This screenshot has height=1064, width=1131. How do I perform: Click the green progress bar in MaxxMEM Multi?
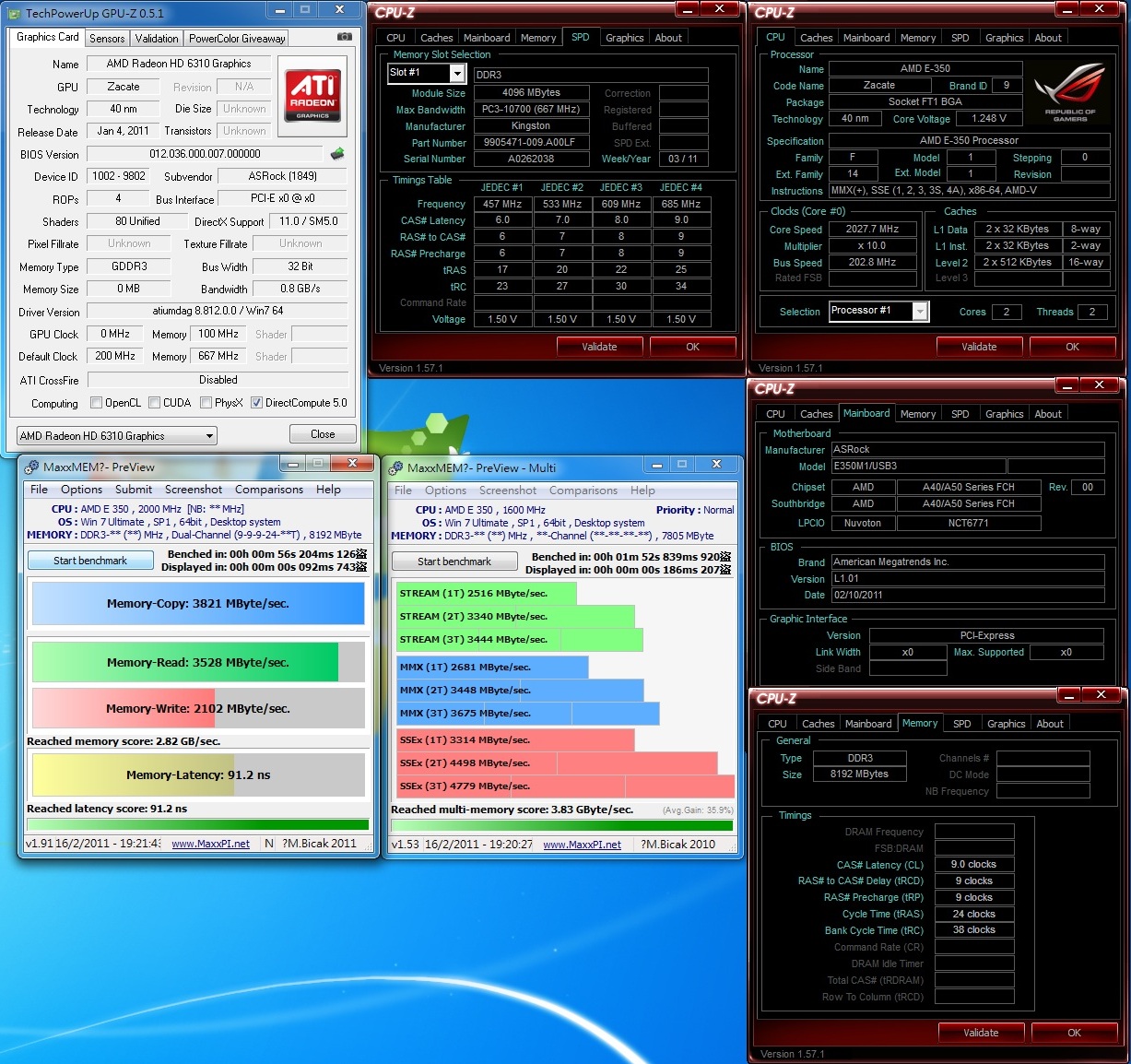coord(562,824)
